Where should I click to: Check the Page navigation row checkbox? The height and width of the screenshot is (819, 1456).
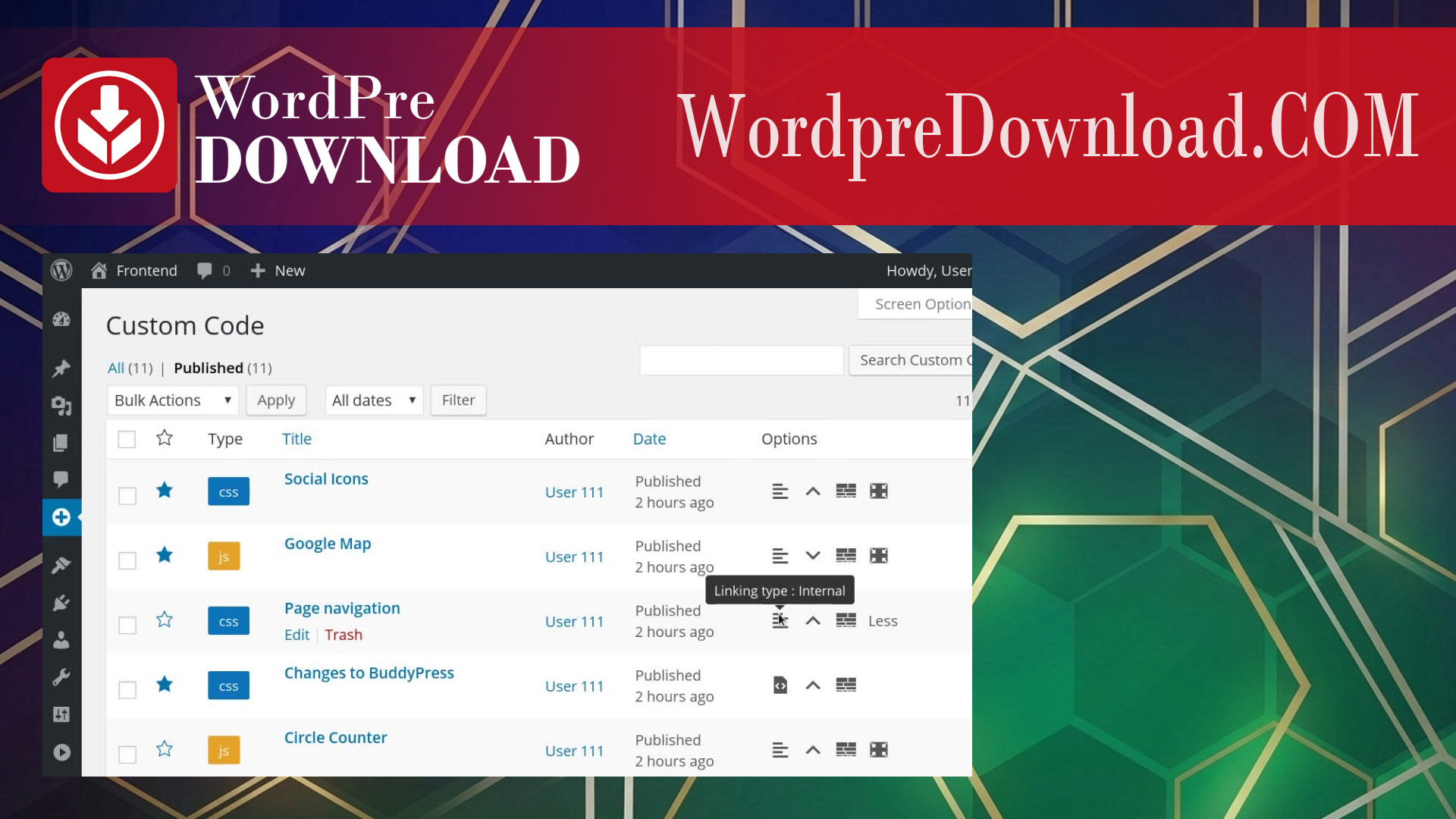[x=127, y=625]
